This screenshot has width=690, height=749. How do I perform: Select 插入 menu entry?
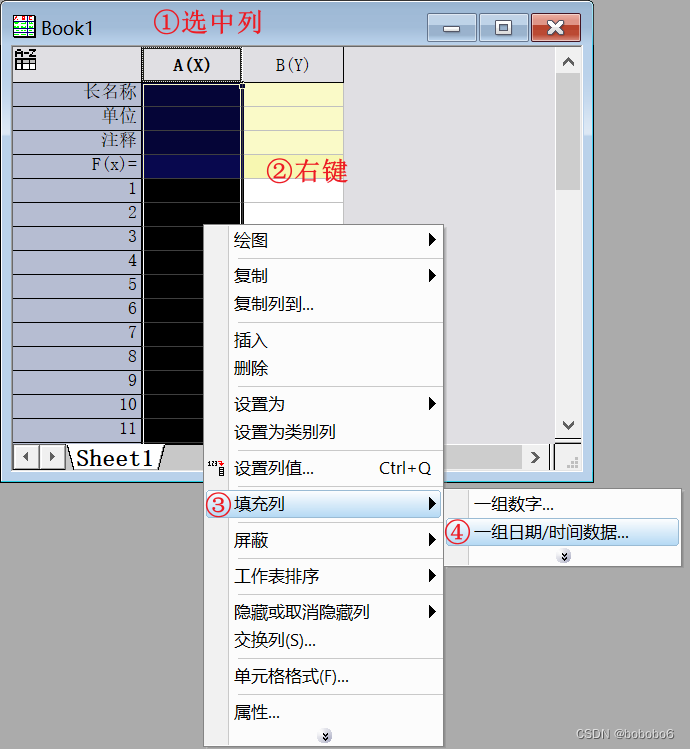click(x=324, y=341)
